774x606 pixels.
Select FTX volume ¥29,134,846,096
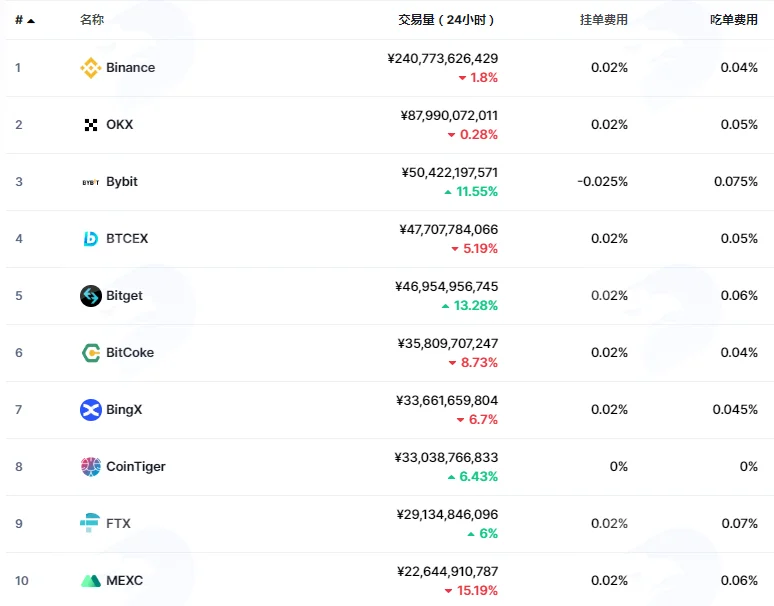click(447, 515)
